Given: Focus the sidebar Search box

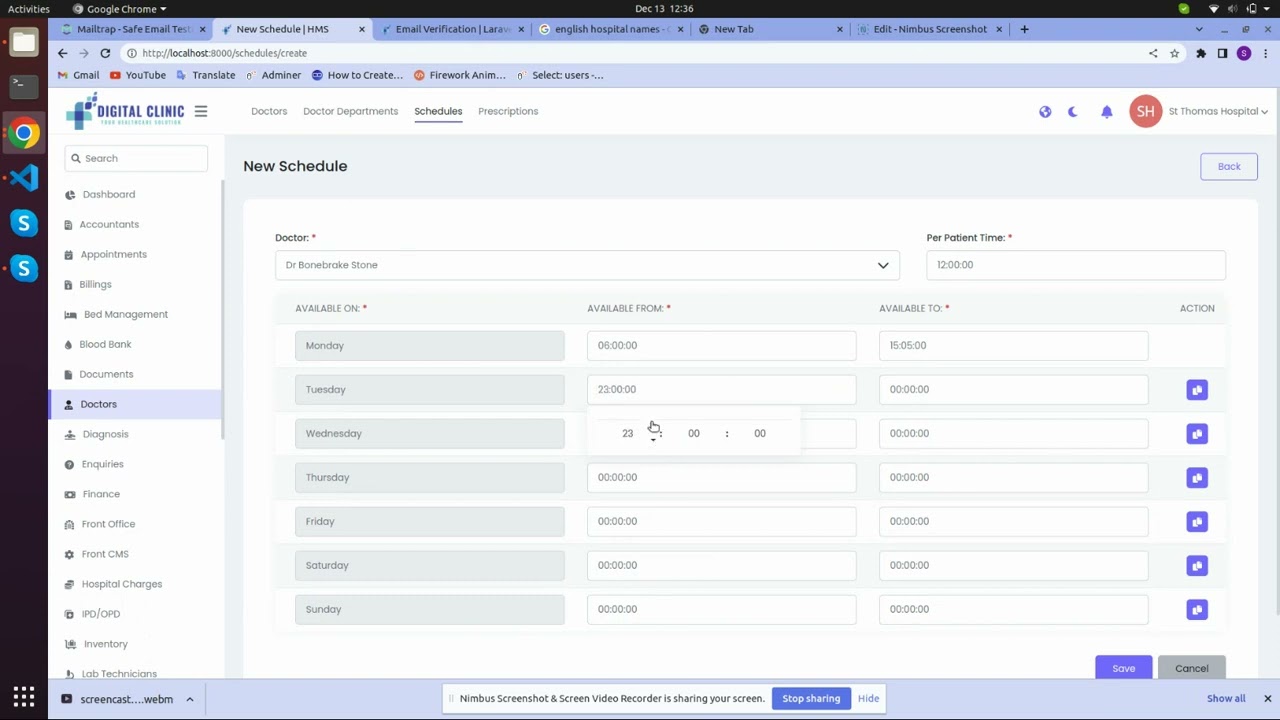Looking at the screenshot, I should click(136, 158).
